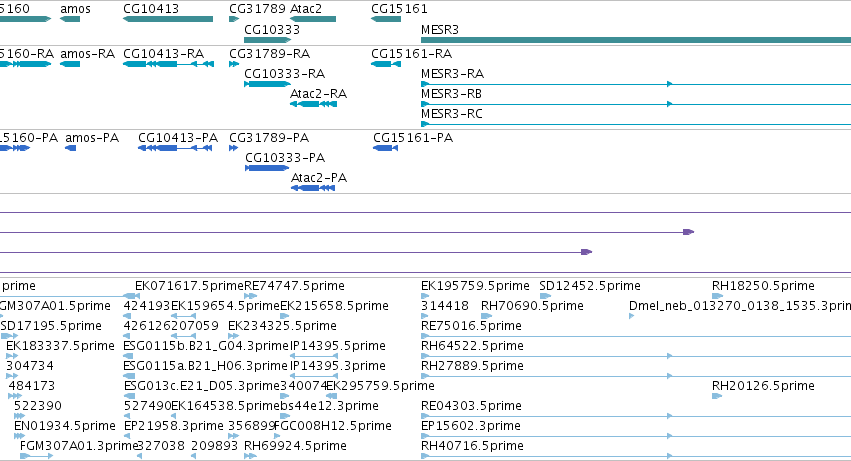Select EST 314418
Image resolution: width=851 pixels, height=461 pixels.
pos(445,306)
